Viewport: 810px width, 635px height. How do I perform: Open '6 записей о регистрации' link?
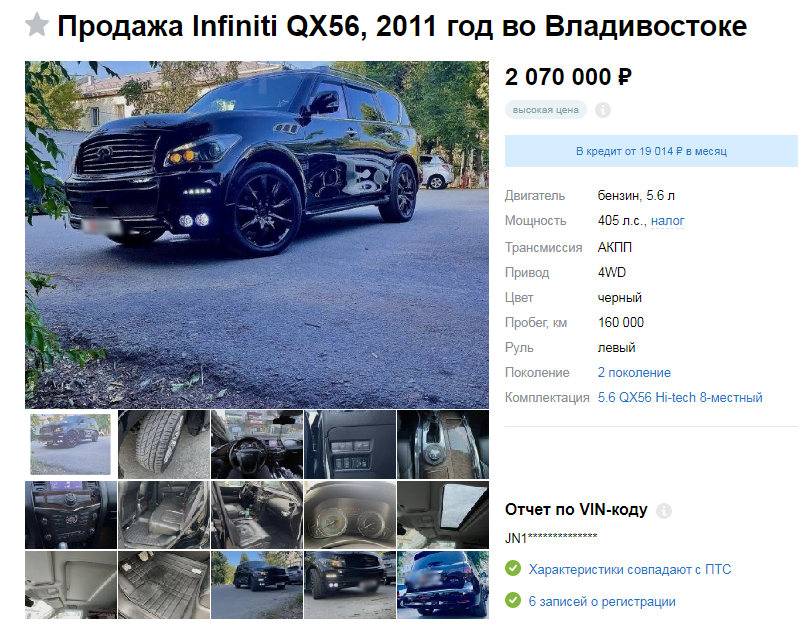click(x=602, y=601)
